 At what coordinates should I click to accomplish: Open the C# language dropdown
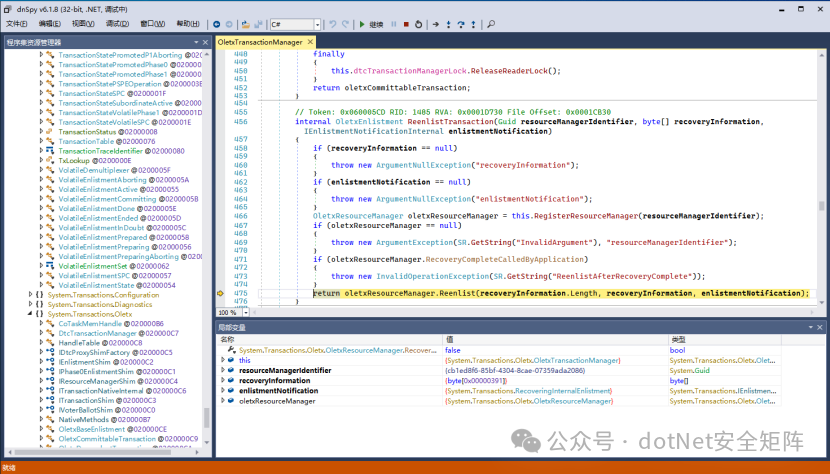pyautogui.click(x=318, y=24)
